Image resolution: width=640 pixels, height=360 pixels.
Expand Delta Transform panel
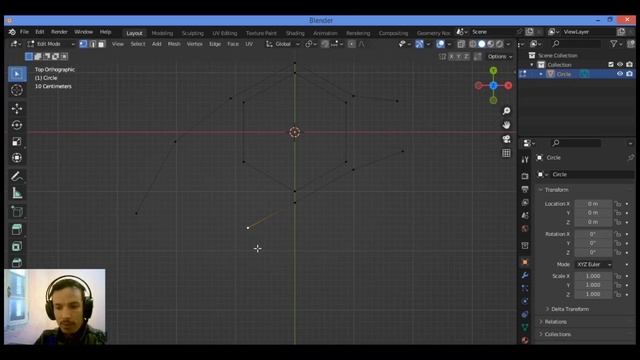(569, 309)
